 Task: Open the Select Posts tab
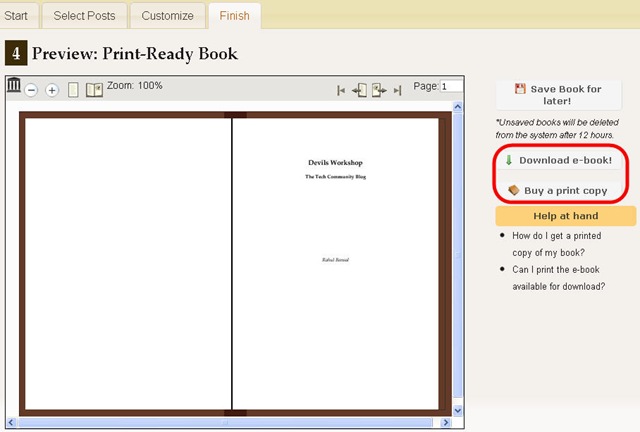tap(84, 16)
